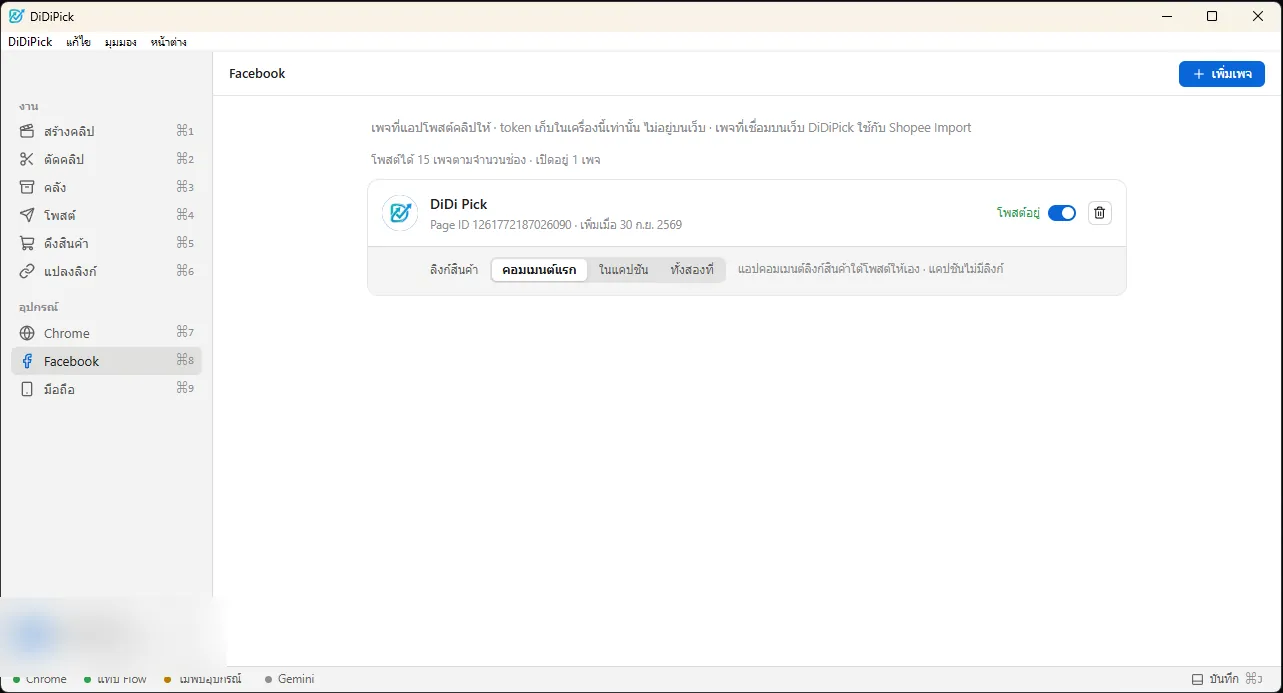The image size is (1283, 693).
Task: Open ตัดคลิป scissors item
Action: [106, 159]
